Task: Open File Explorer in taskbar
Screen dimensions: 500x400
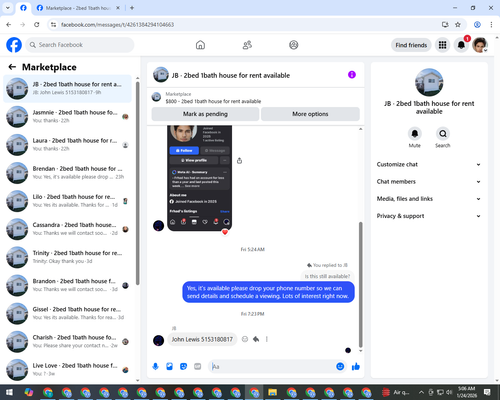Action: click(272, 392)
